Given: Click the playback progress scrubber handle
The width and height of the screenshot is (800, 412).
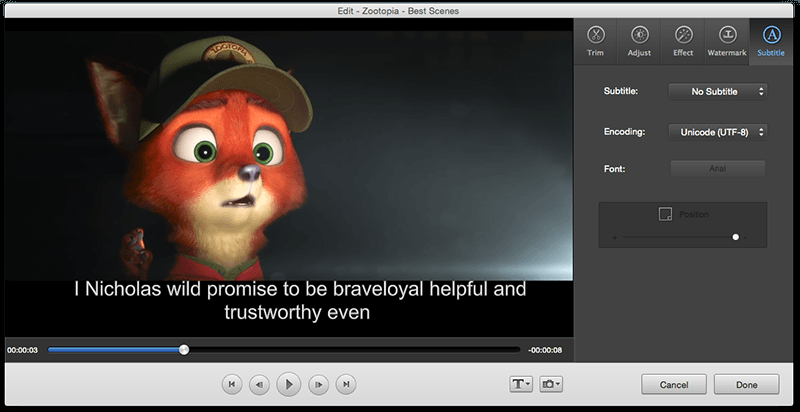Looking at the screenshot, I should click(184, 350).
